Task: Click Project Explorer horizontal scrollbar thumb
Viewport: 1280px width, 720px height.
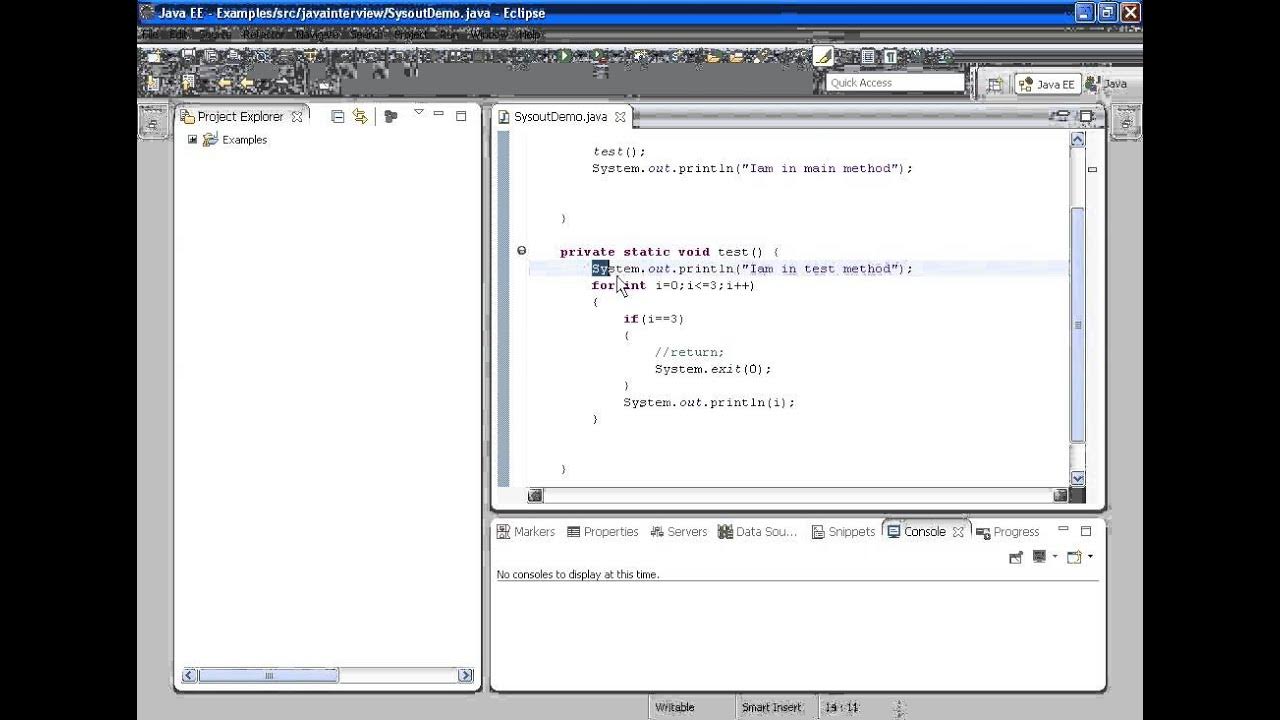Action: pyautogui.click(x=268, y=676)
